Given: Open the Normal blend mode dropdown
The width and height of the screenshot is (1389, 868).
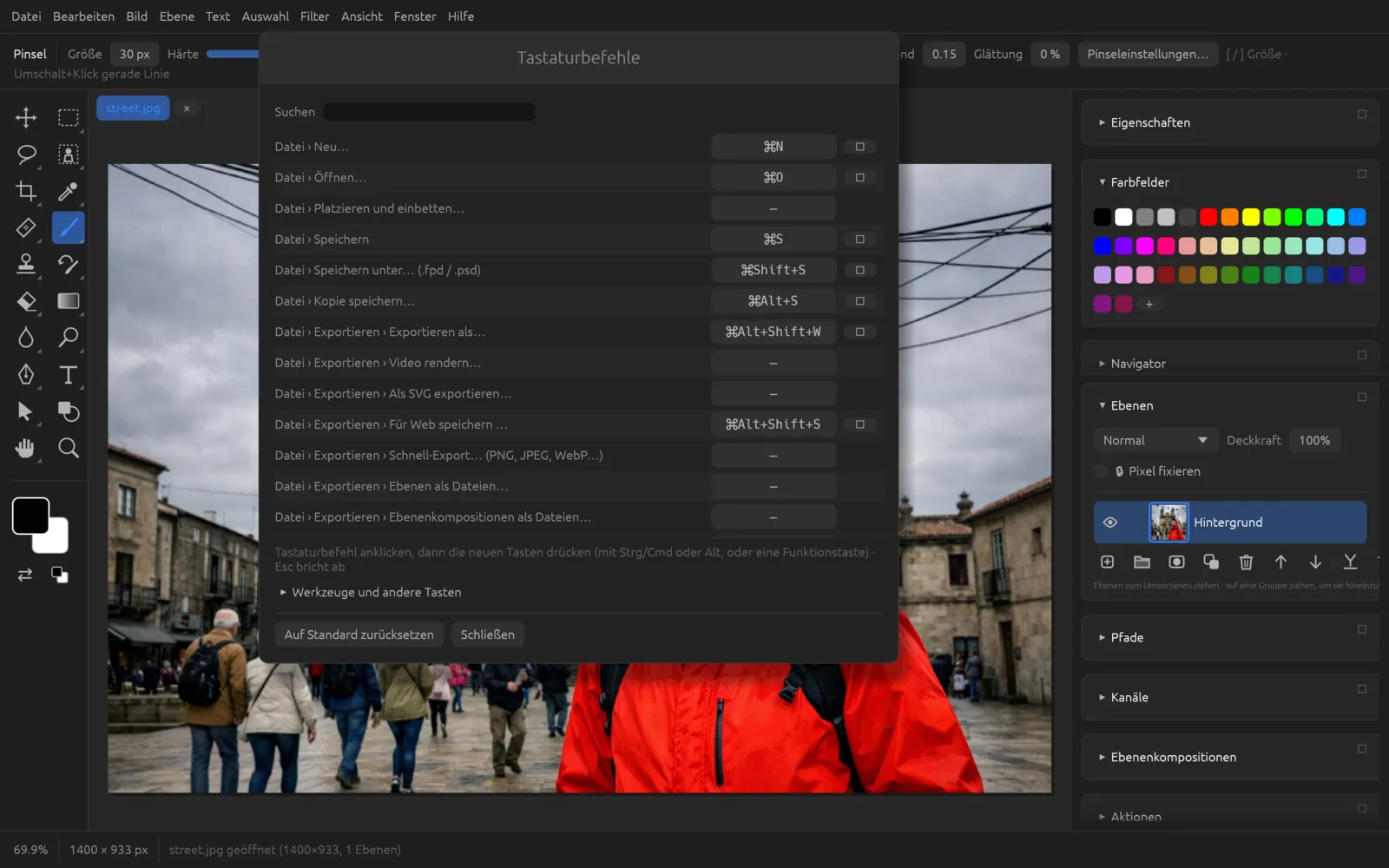Looking at the screenshot, I should 1155,441.
